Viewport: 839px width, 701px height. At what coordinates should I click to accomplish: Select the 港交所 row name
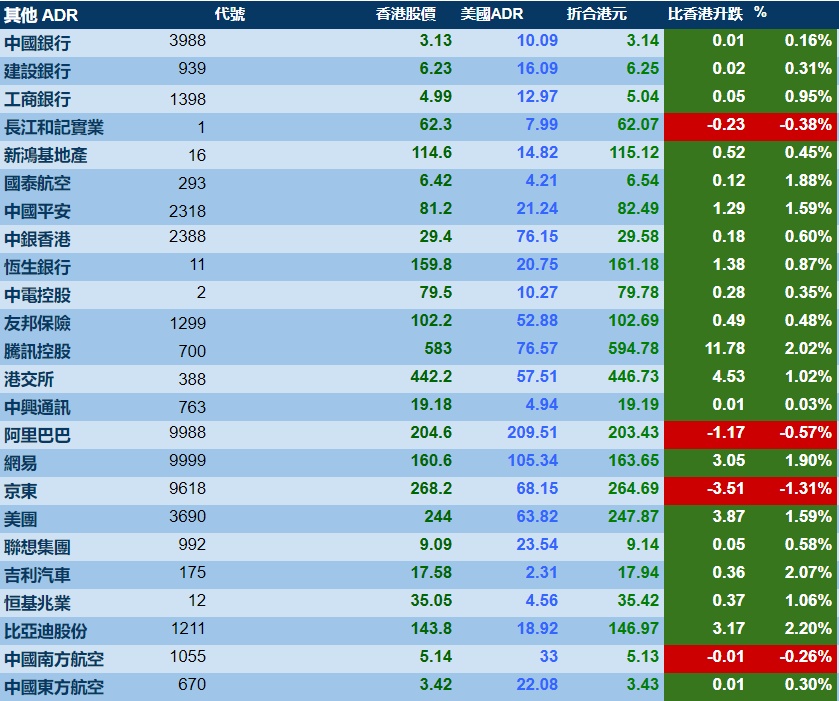click(29, 379)
